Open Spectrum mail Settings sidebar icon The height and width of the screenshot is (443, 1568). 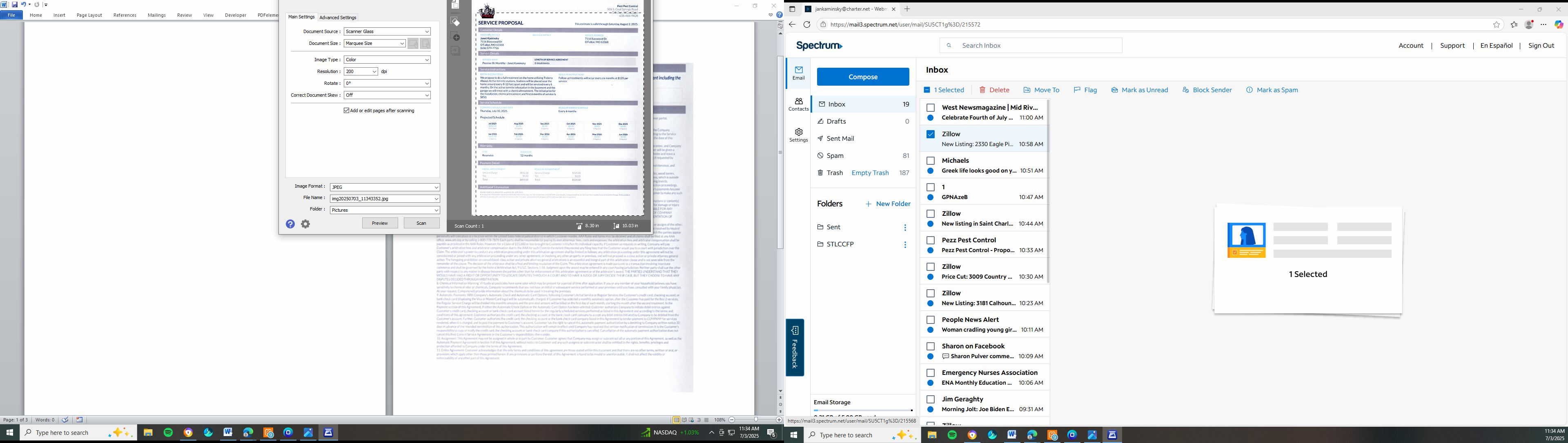coord(798,135)
